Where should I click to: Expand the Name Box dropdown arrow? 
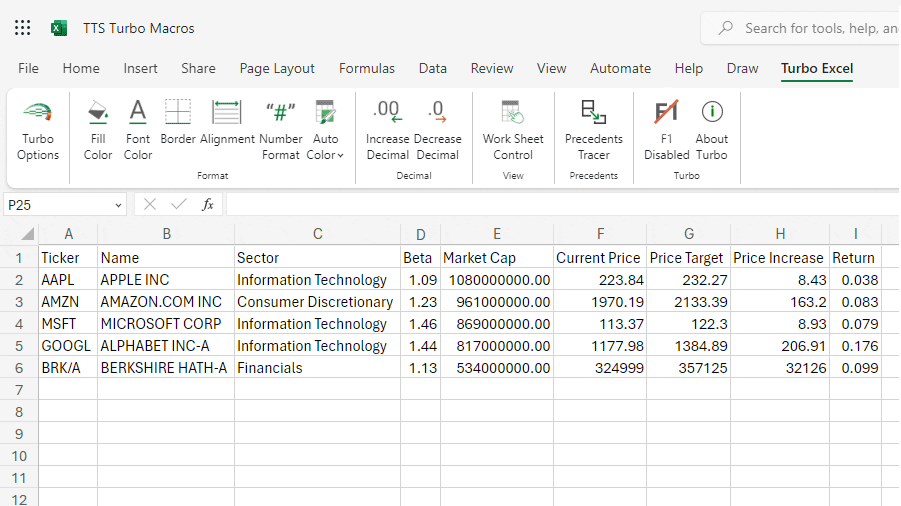coord(118,205)
